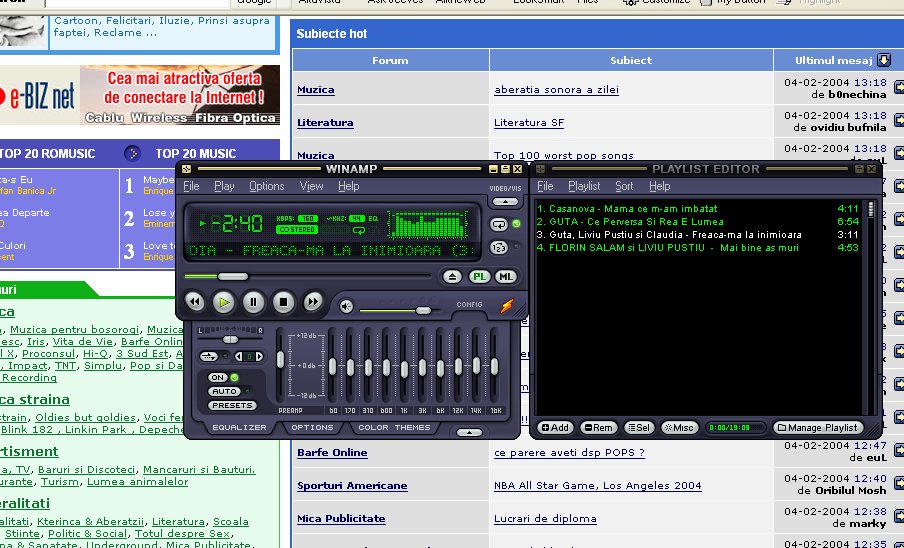The width and height of the screenshot is (904, 548).
Task: Switch to COLOR THEMES tab
Action: pyautogui.click(x=394, y=428)
